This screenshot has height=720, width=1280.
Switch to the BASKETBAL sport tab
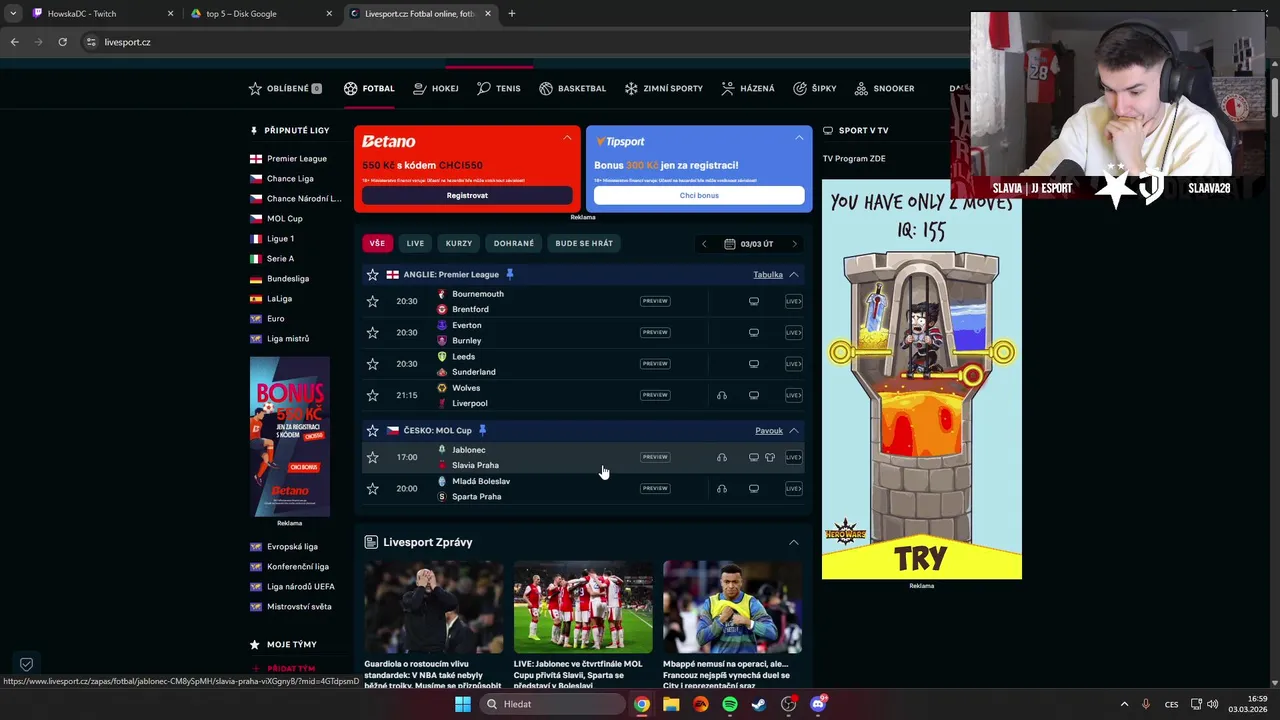click(573, 88)
